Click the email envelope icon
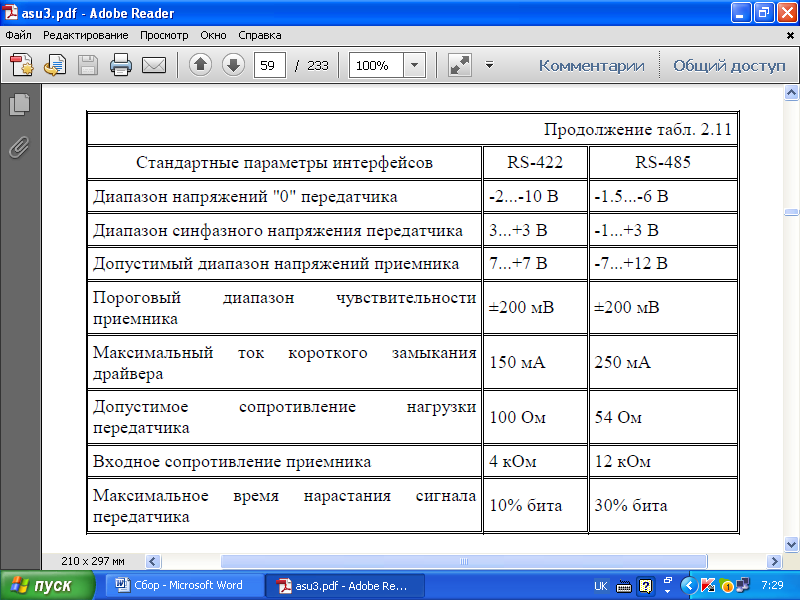 (154, 65)
